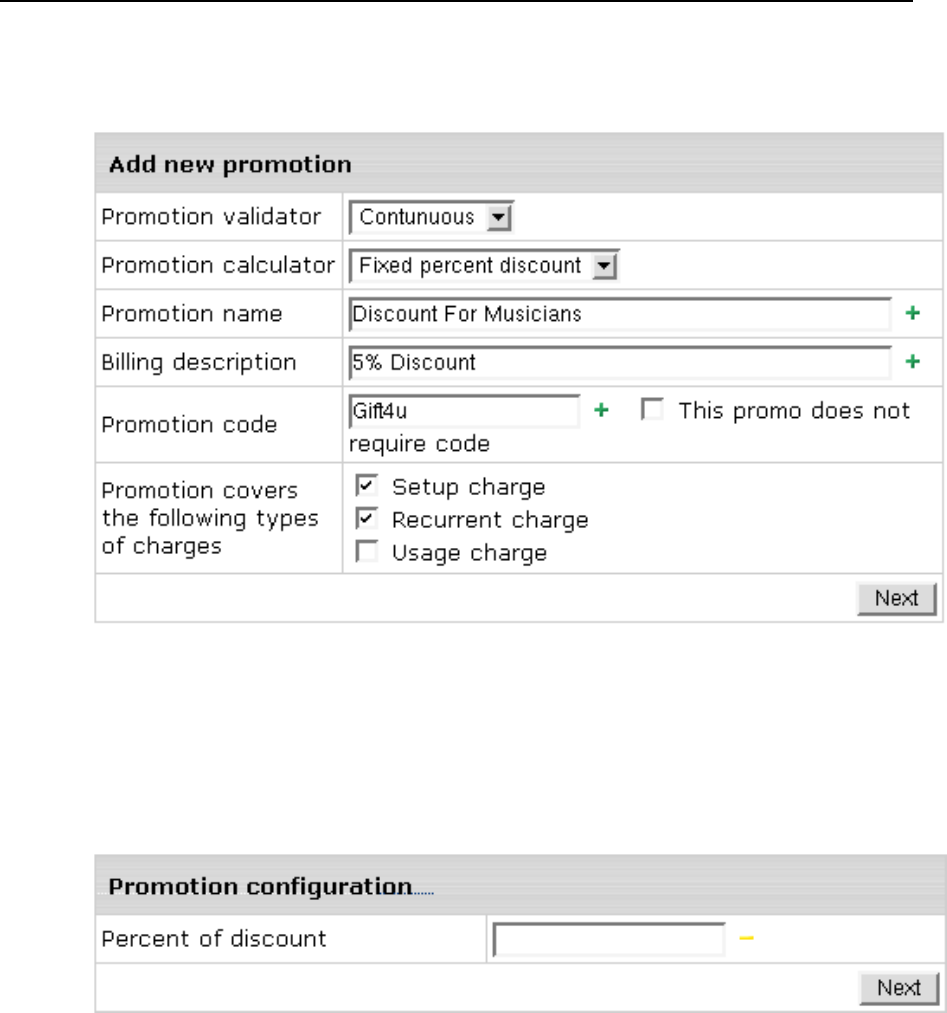This screenshot has width=947, height=1013.
Task: Click green plus icon beside Promotion name
Action: (911, 314)
